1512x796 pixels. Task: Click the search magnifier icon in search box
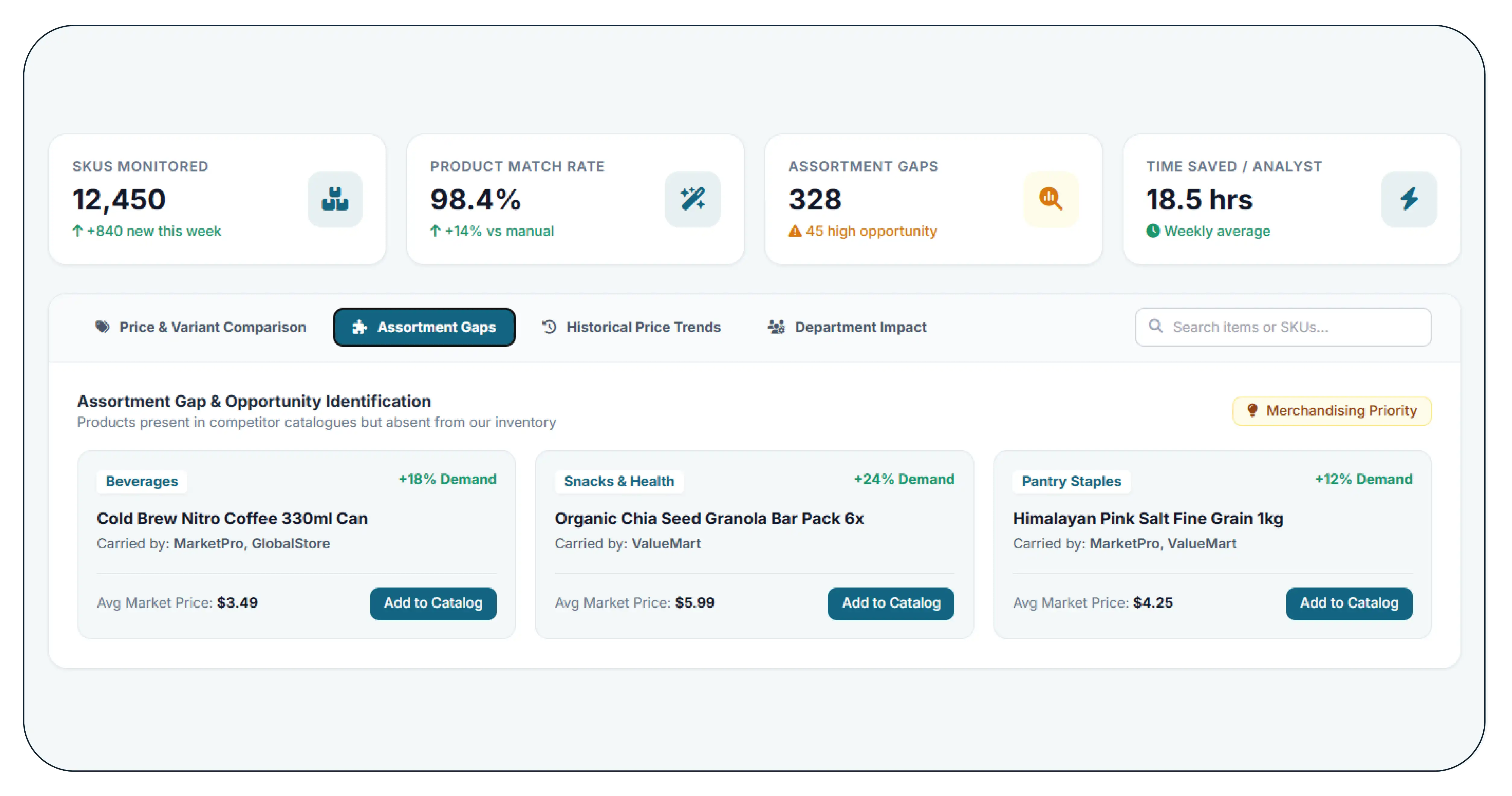1155,326
